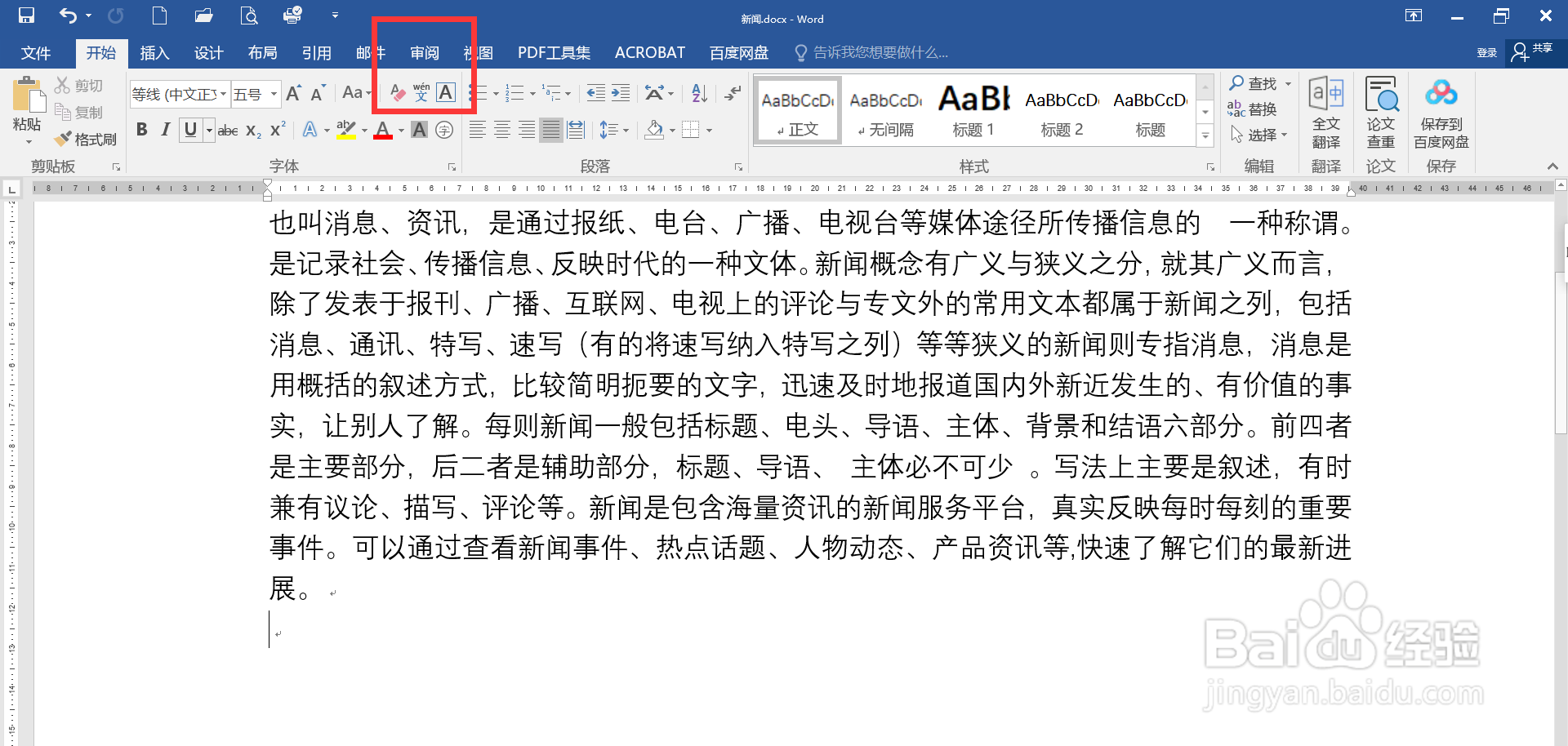The height and width of the screenshot is (746, 1568).
Task: Toggle Justify alignment
Action: [551, 130]
